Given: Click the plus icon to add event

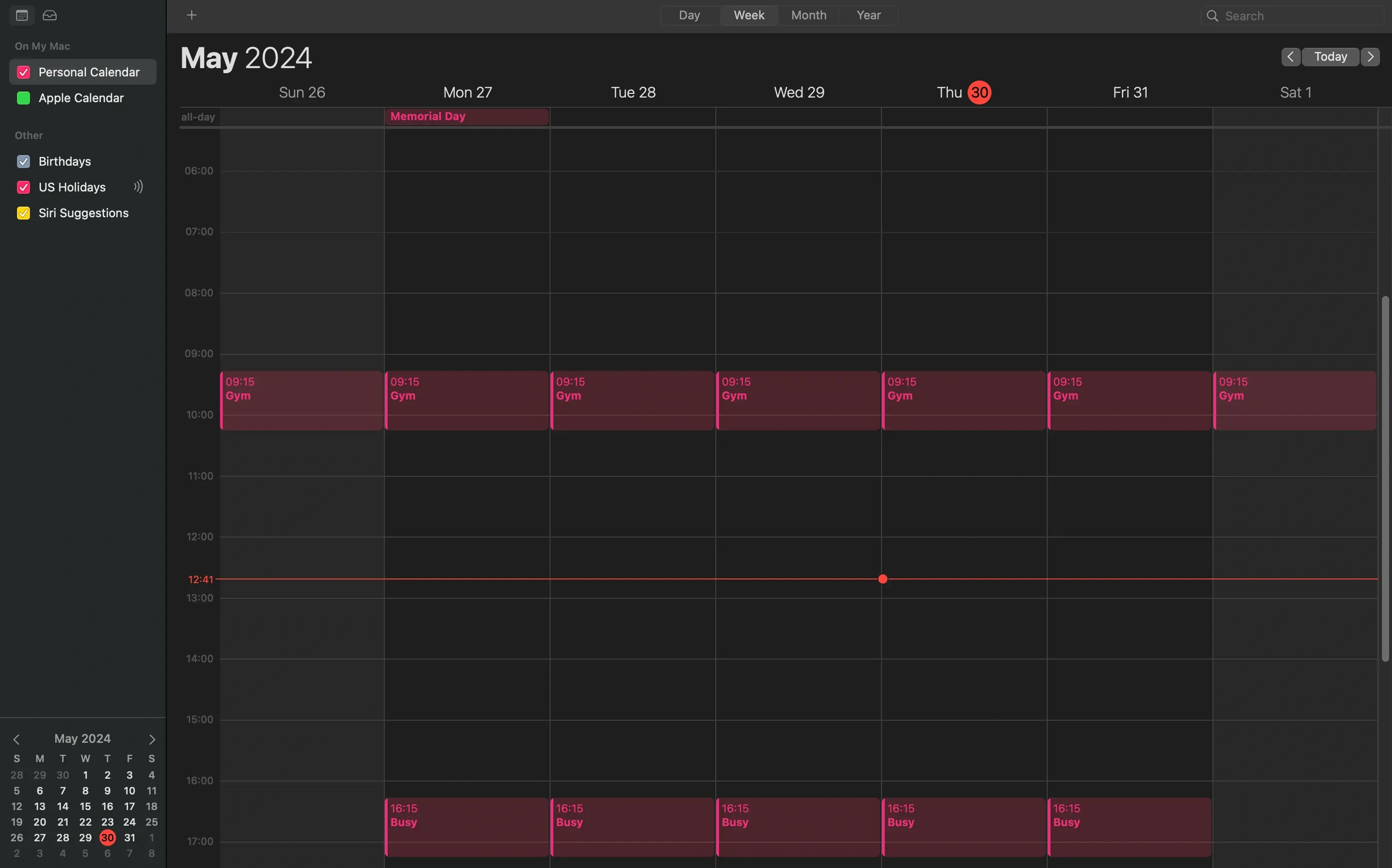Looking at the screenshot, I should click(x=192, y=16).
